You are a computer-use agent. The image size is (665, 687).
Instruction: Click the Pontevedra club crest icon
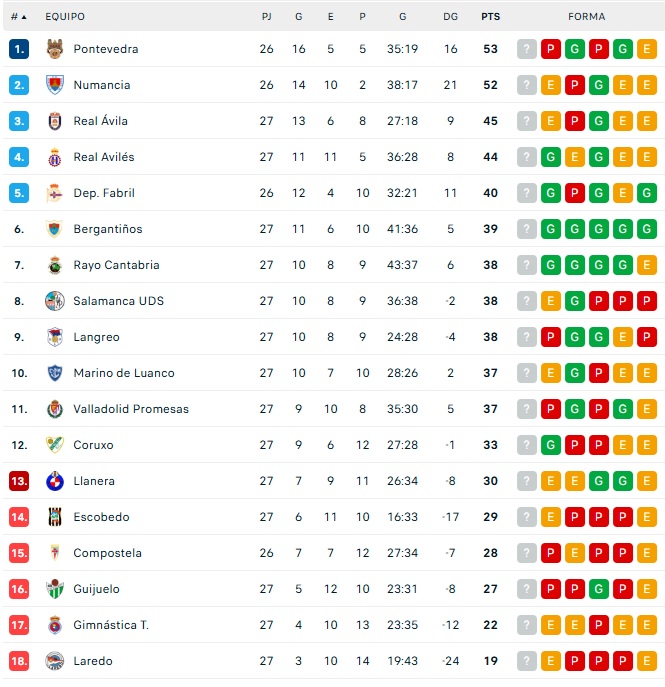pos(55,49)
